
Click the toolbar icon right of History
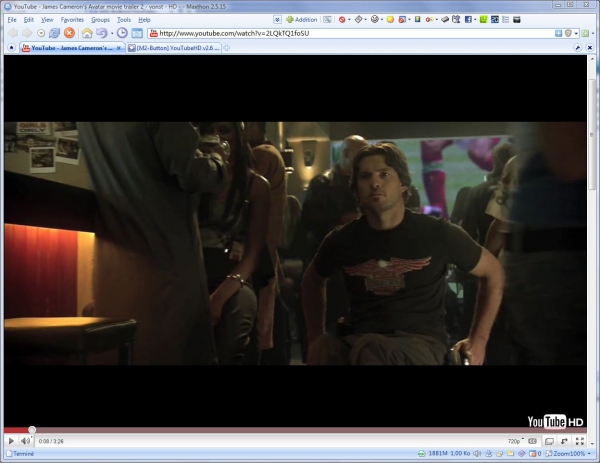(137, 34)
